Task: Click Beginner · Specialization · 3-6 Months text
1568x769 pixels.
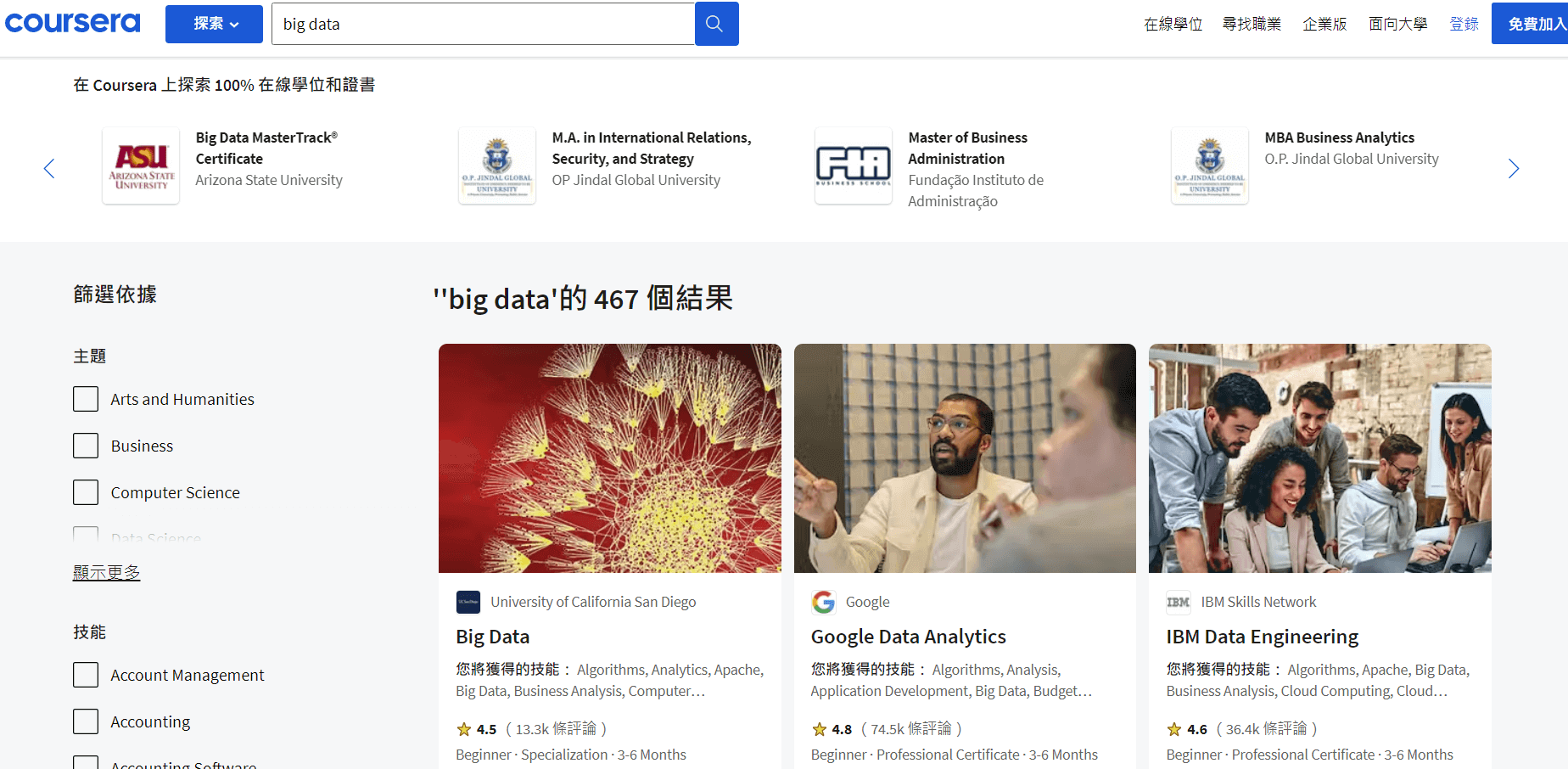Action: pos(571,755)
